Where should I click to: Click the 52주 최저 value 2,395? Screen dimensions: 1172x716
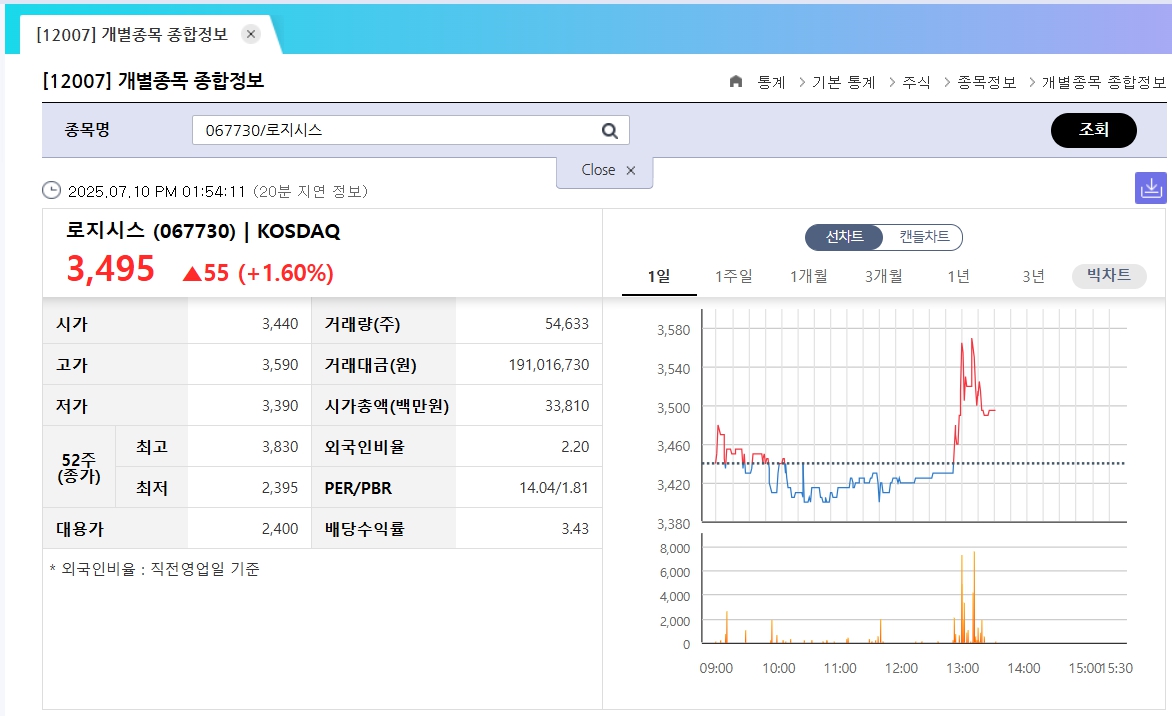pos(280,488)
